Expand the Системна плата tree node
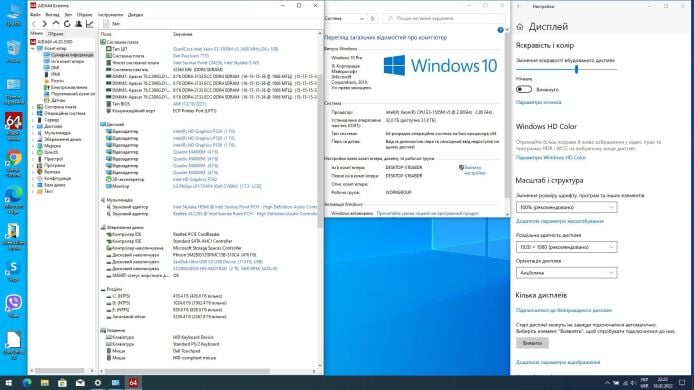The height and width of the screenshot is (390, 694). coord(33,107)
